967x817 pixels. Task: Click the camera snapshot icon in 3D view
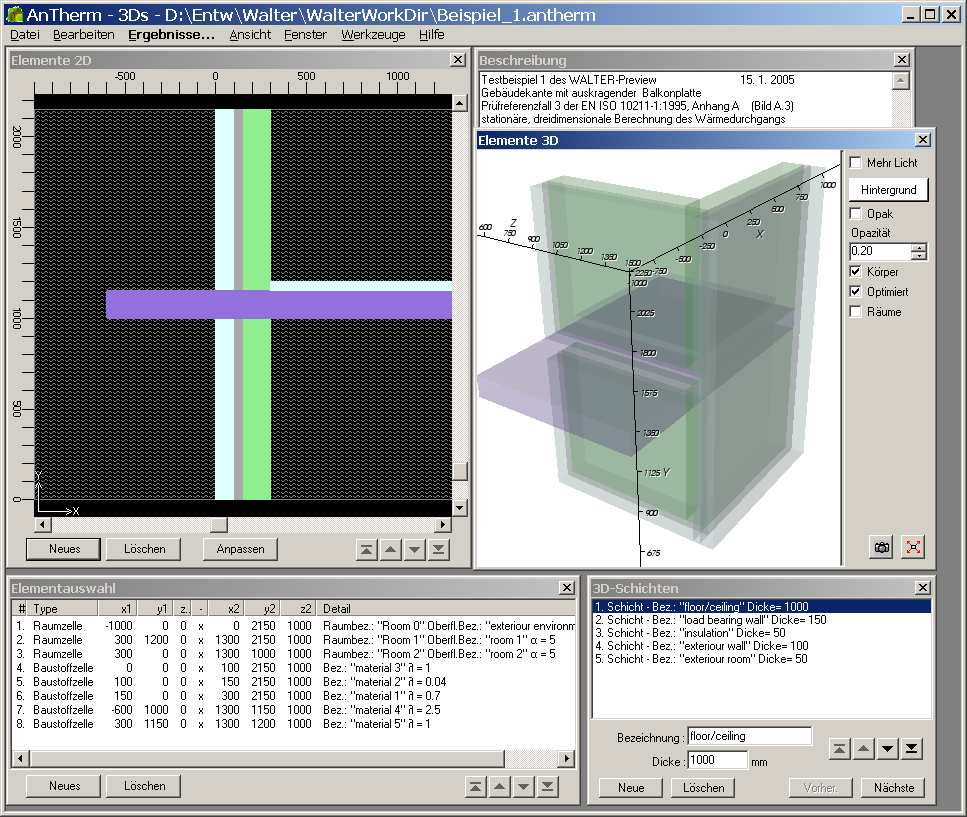point(881,547)
